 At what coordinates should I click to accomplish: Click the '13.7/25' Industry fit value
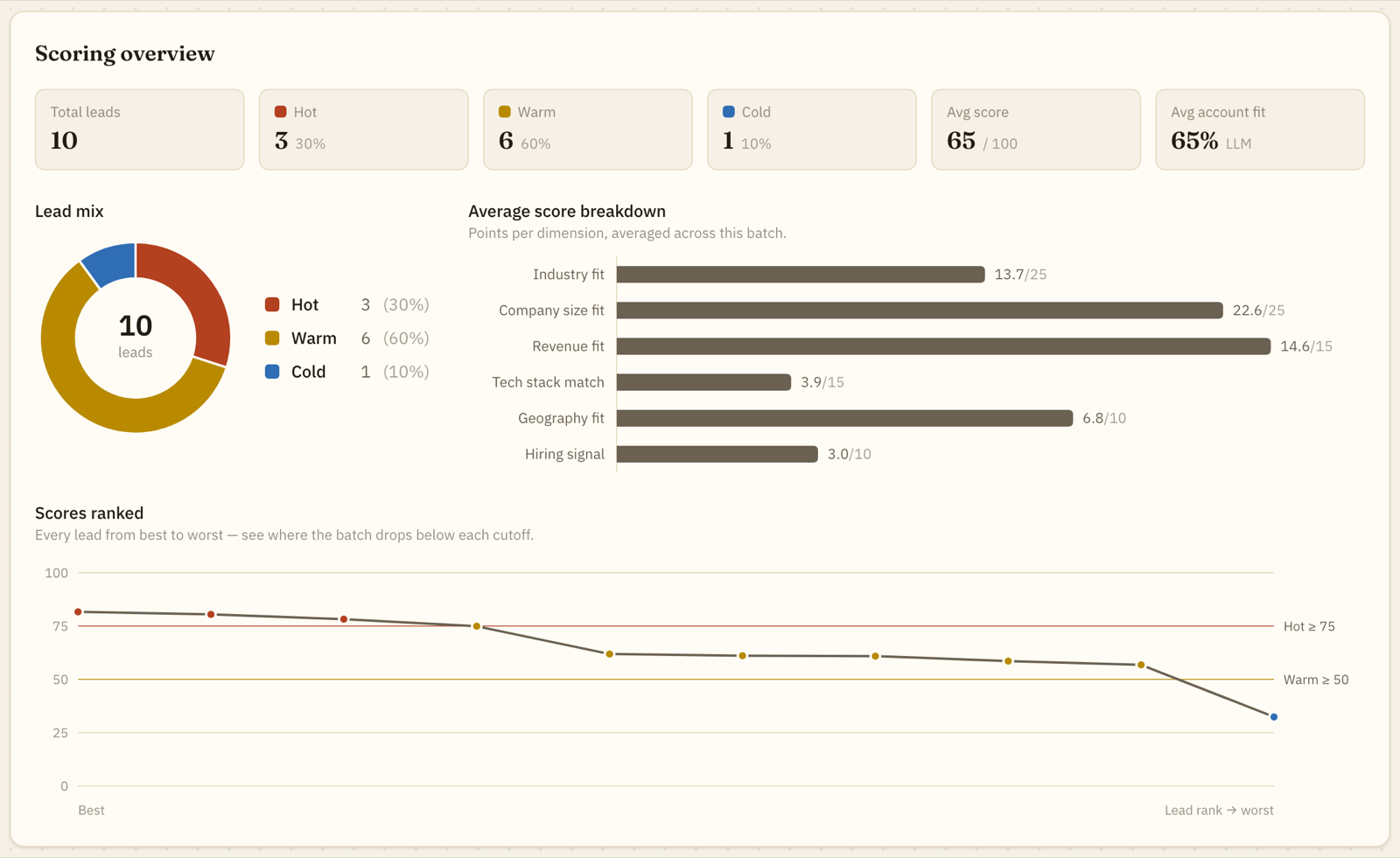click(1020, 275)
